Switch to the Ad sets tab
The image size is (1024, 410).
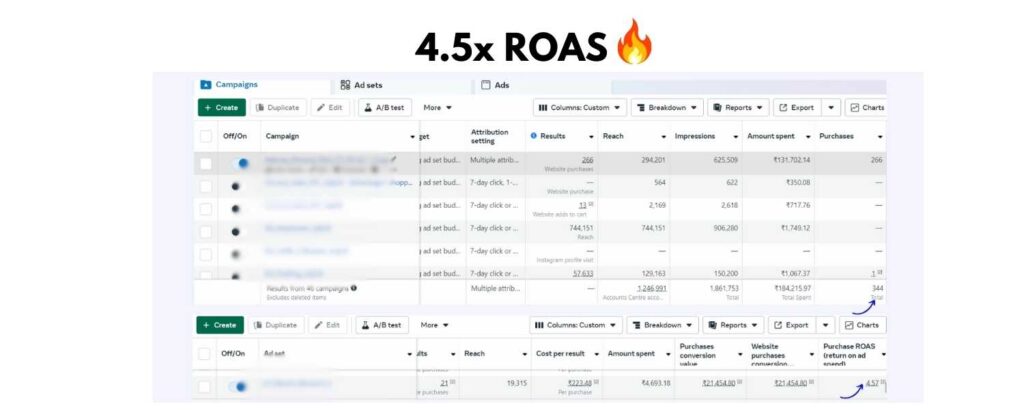(361, 85)
